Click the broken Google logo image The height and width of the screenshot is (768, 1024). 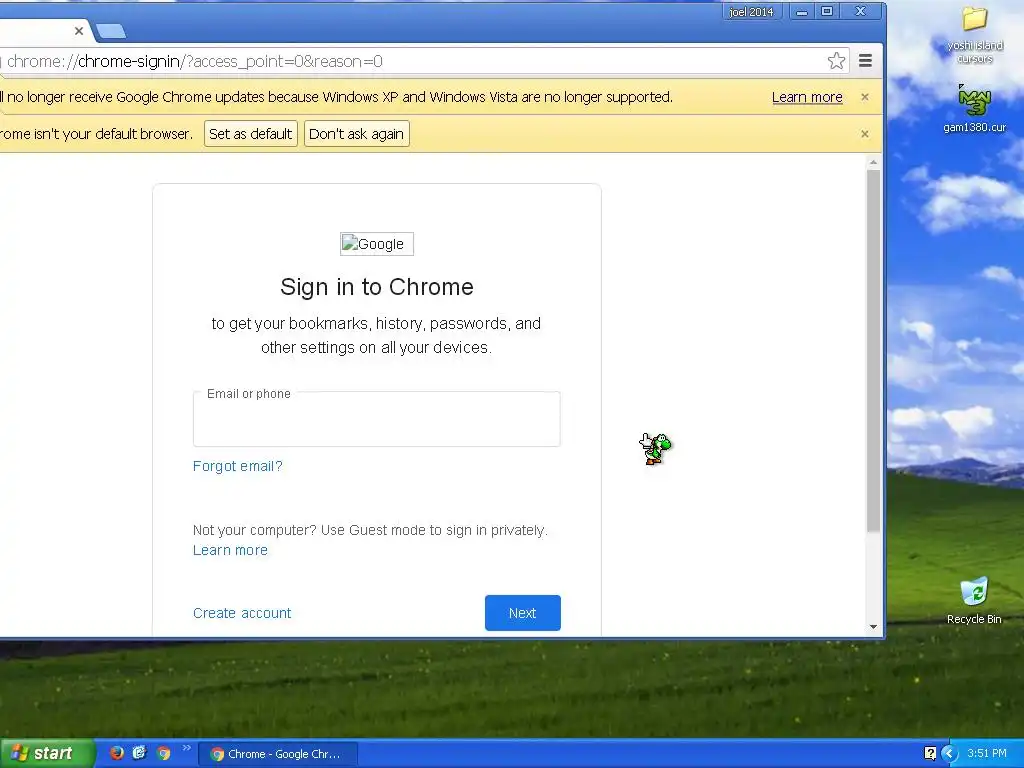click(377, 244)
